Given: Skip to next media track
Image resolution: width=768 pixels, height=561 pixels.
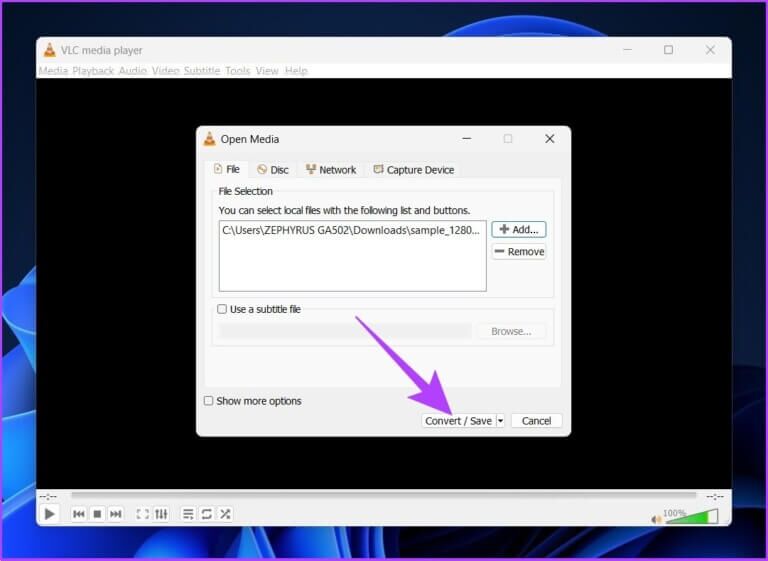Looking at the screenshot, I should pyautogui.click(x=116, y=514).
